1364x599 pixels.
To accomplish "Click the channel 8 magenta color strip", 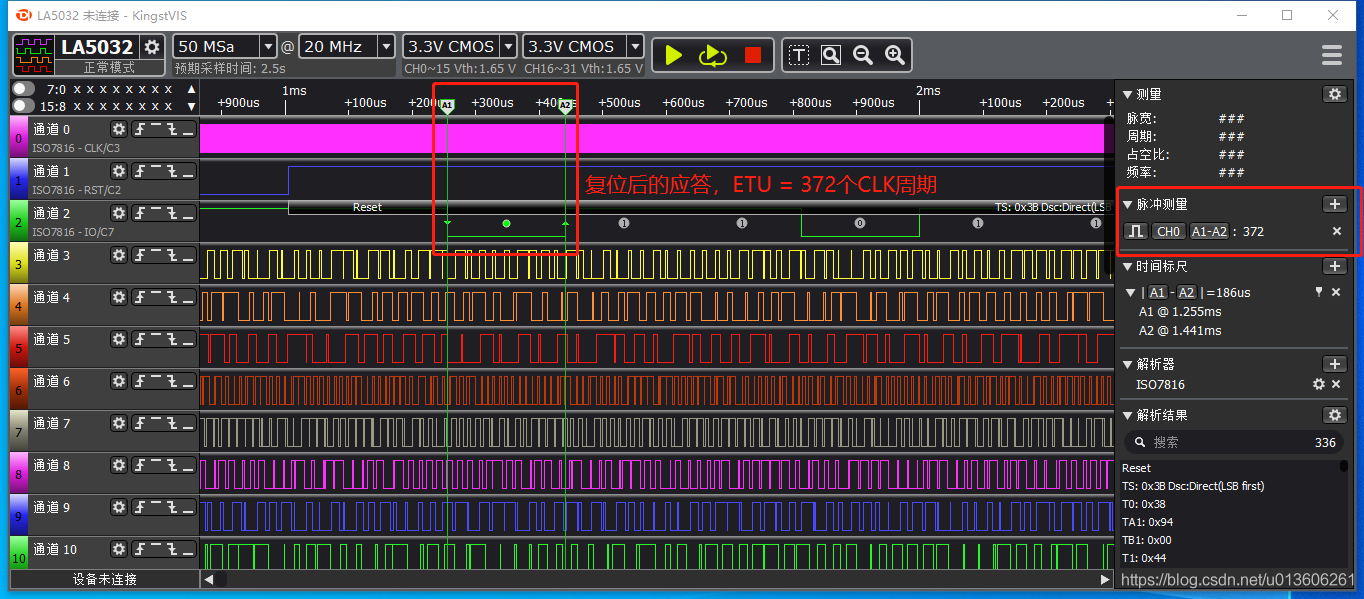I will point(19,473).
